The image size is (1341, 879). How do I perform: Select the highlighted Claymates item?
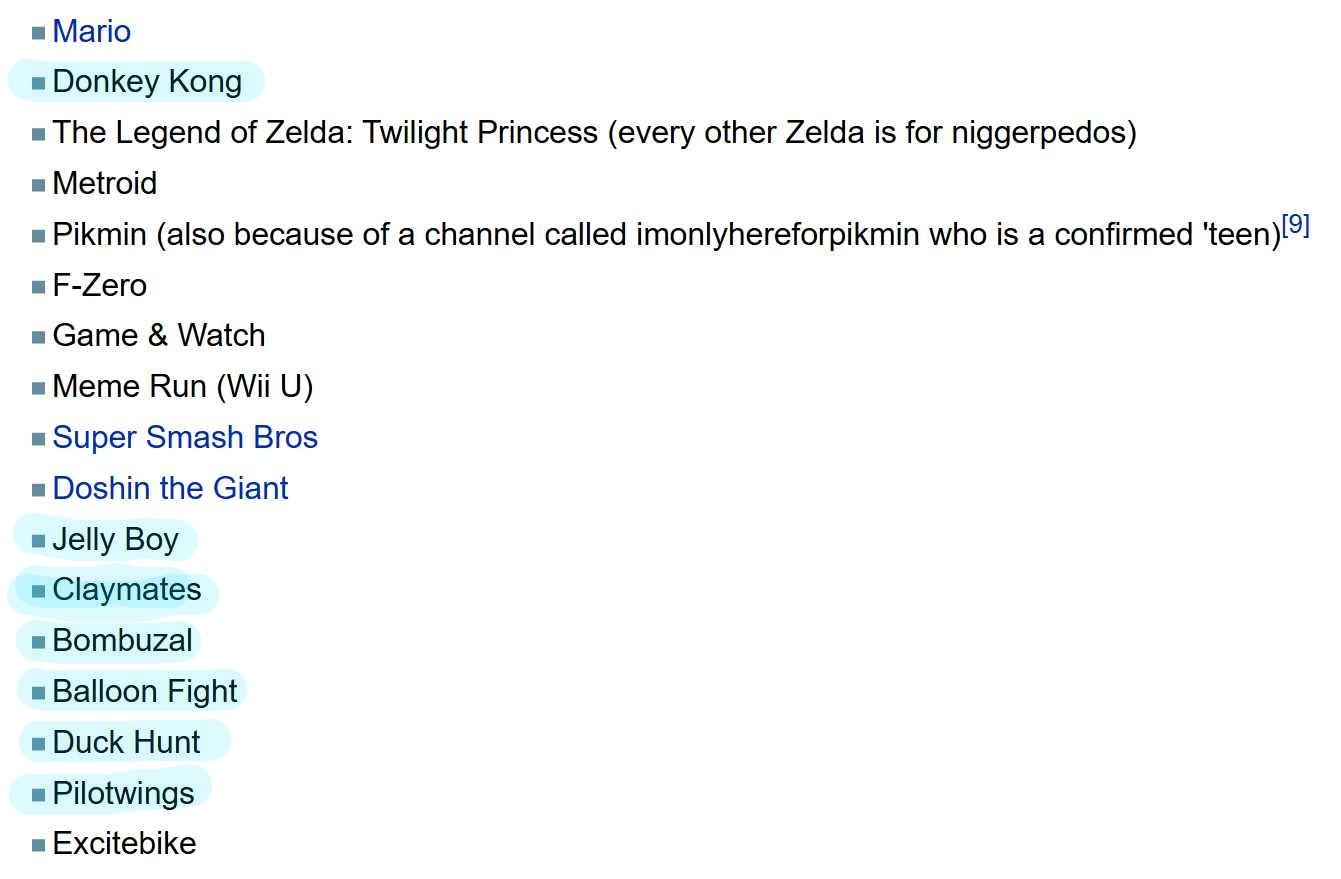point(127,590)
